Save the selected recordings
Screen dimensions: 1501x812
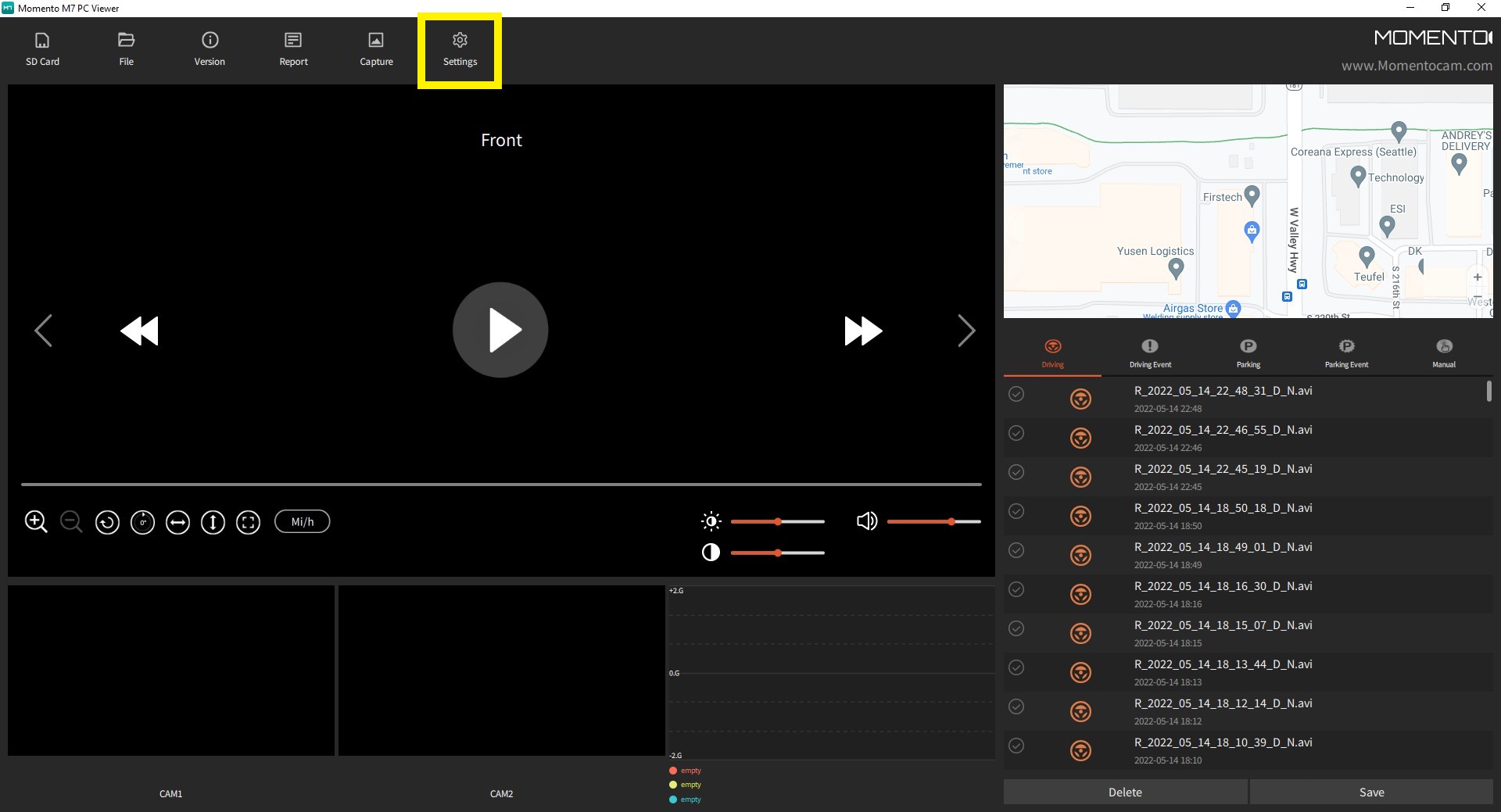pos(1371,792)
